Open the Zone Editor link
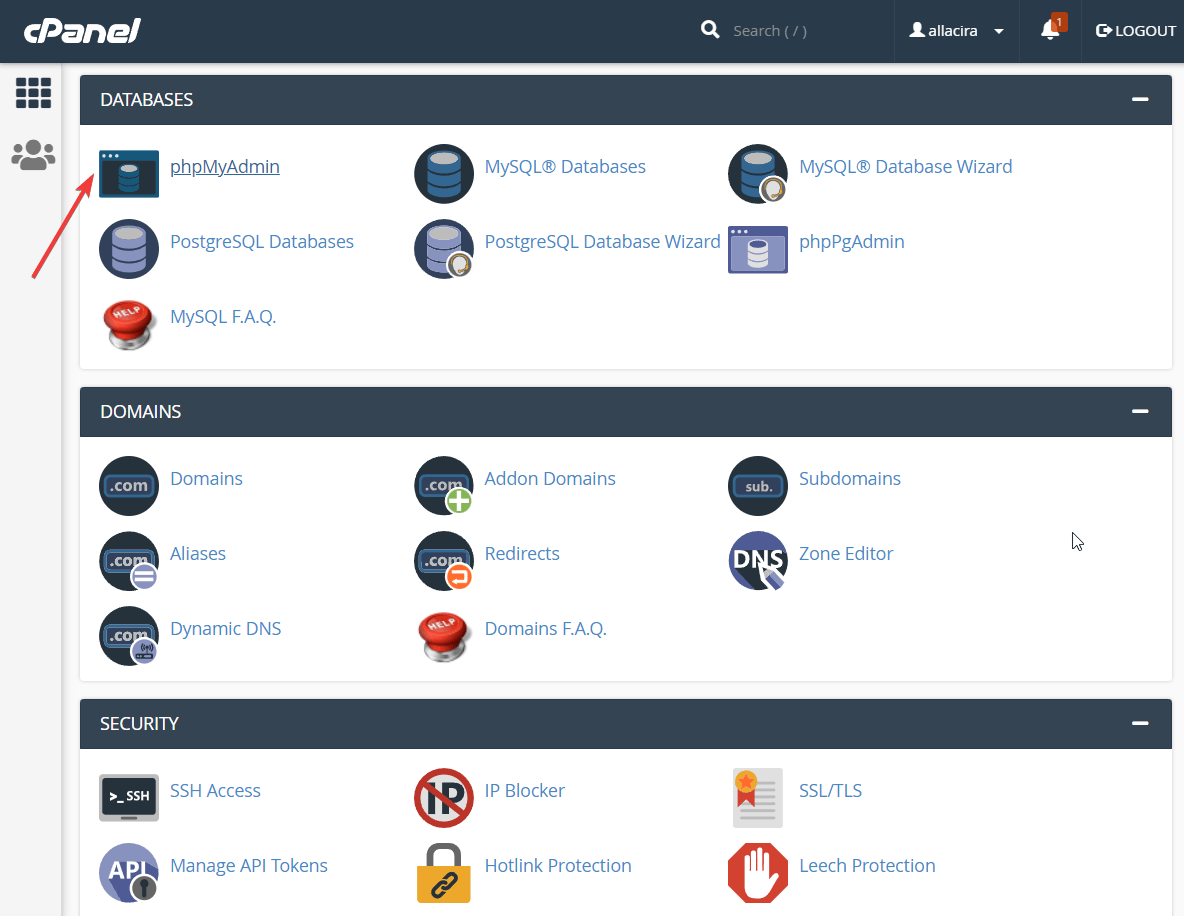Viewport: 1184px width, 916px height. [846, 554]
